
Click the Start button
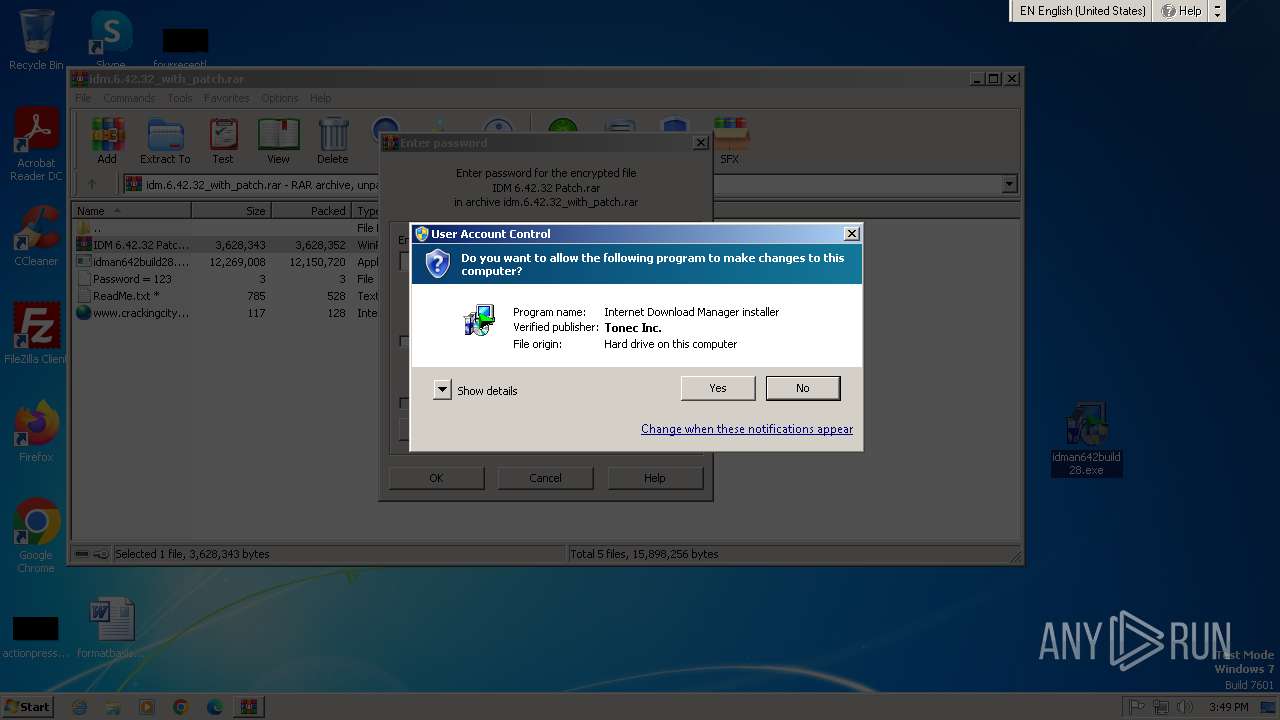(27, 706)
